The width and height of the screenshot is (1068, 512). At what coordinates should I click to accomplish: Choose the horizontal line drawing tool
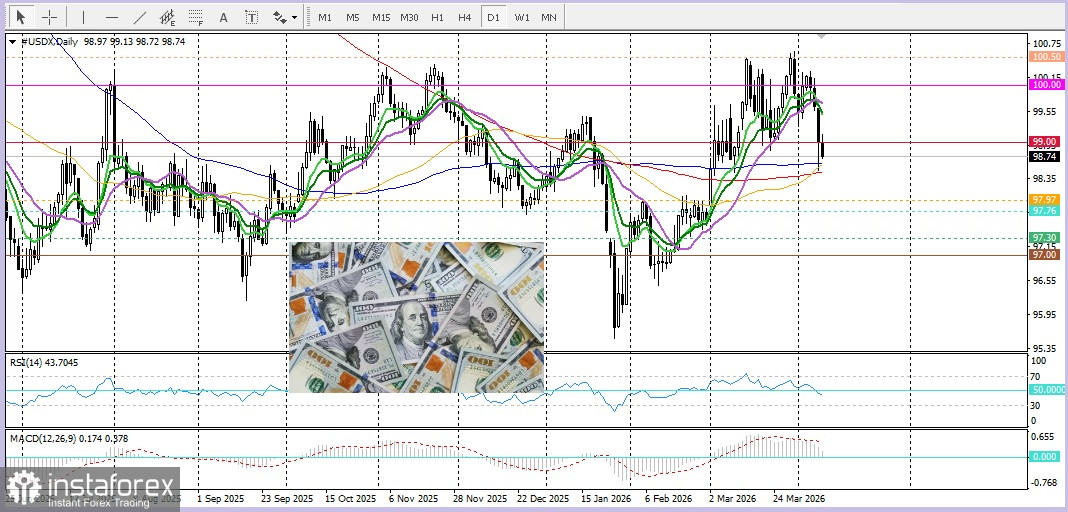pyautogui.click(x=111, y=17)
